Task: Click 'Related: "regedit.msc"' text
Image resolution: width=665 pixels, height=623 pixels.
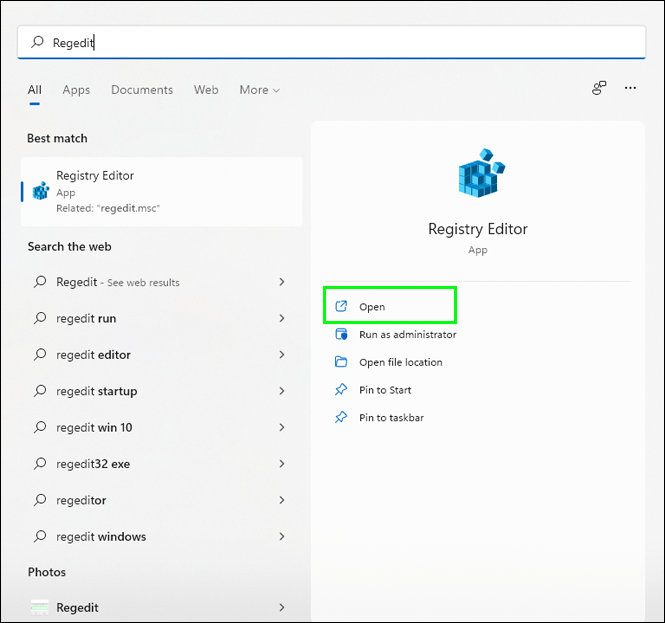Action: coord(108,208)
